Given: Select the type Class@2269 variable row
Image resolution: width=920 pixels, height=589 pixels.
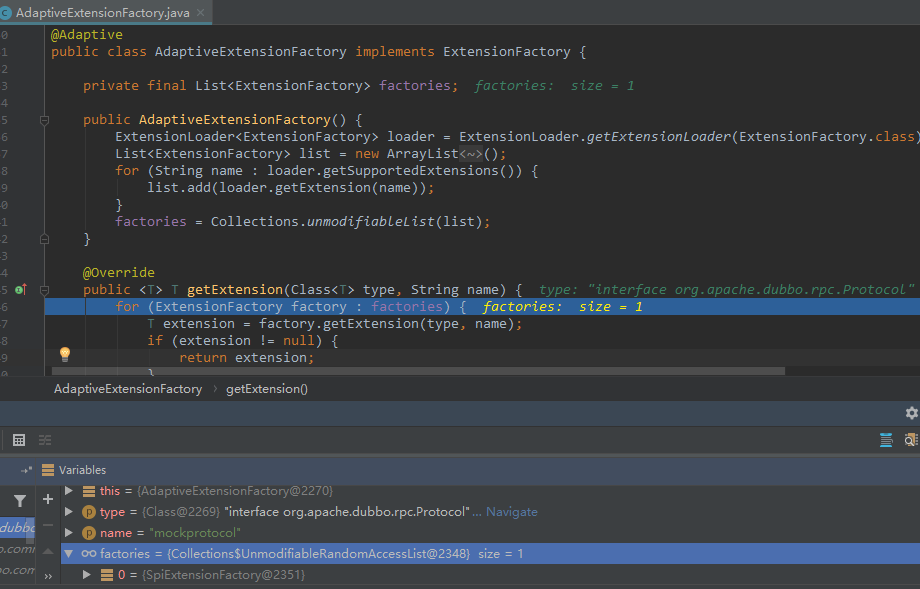Looking at the screenshot, I should coord(489,512).
